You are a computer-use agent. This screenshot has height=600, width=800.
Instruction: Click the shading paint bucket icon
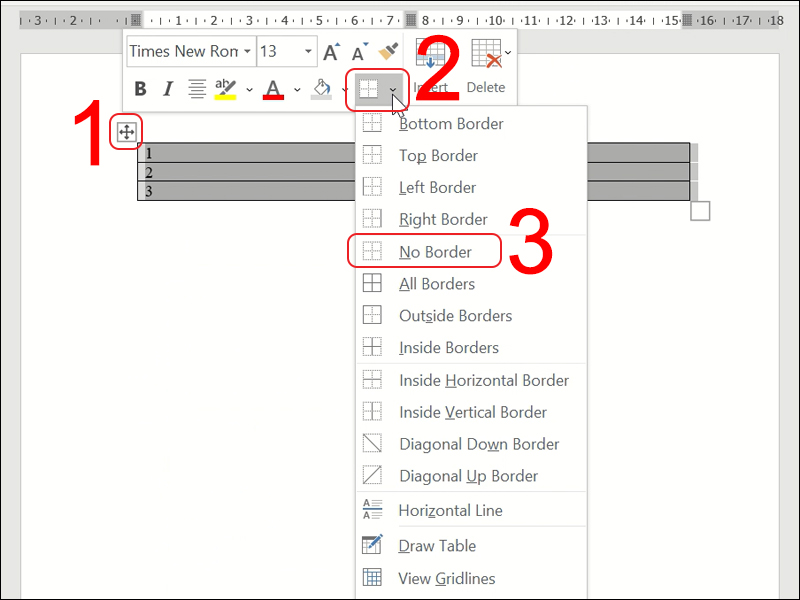point(321,89)
